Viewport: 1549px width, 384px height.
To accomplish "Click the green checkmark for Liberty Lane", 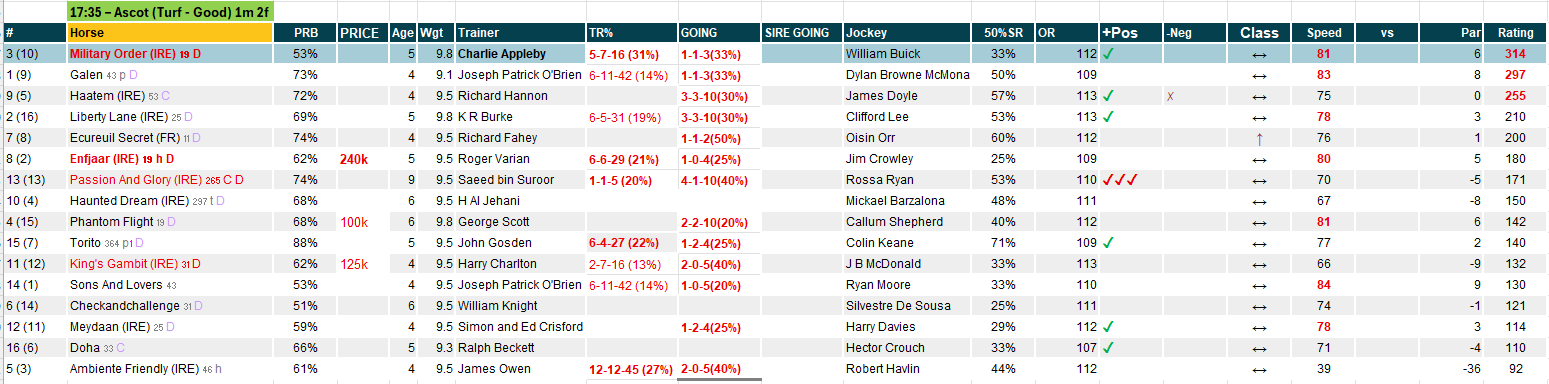I will (1108, 117).
